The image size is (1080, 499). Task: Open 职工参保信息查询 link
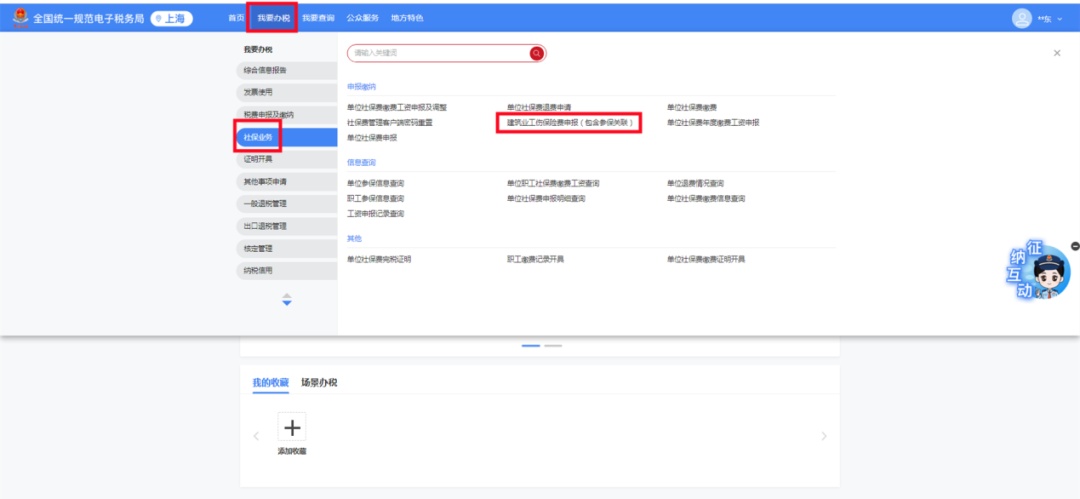(x=375, y=198)
